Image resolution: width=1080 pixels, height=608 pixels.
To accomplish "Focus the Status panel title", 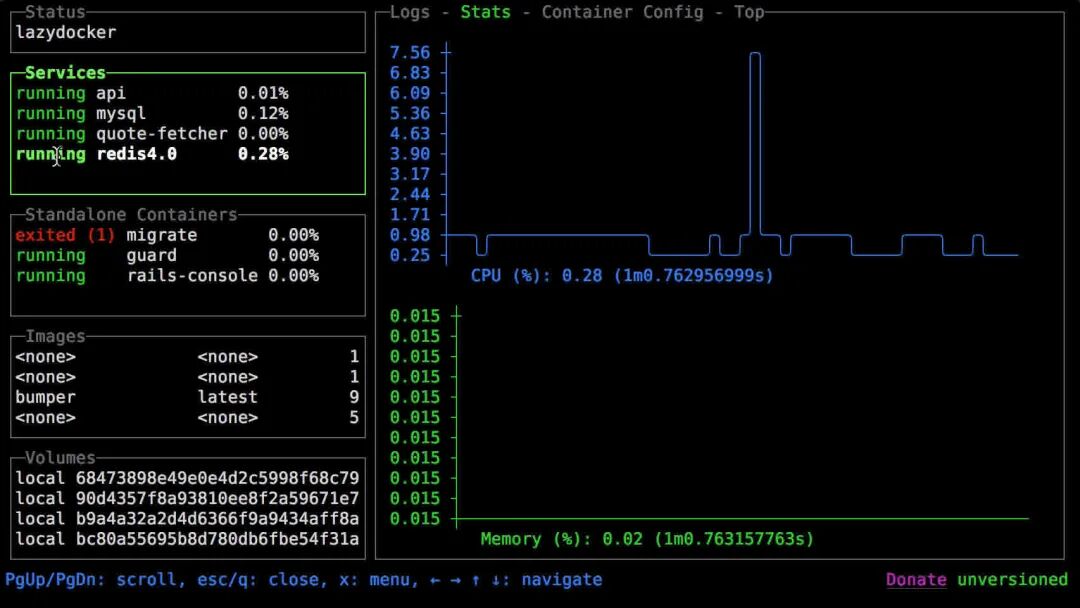I will (x=55, y=12).
